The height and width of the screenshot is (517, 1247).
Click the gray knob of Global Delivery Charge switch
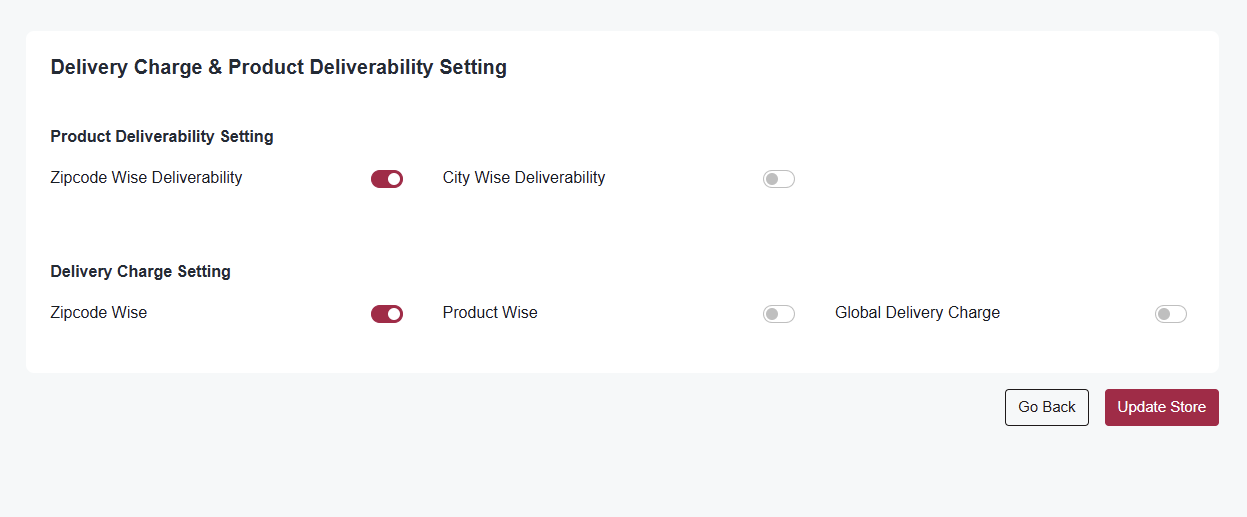pos(1164,314)
